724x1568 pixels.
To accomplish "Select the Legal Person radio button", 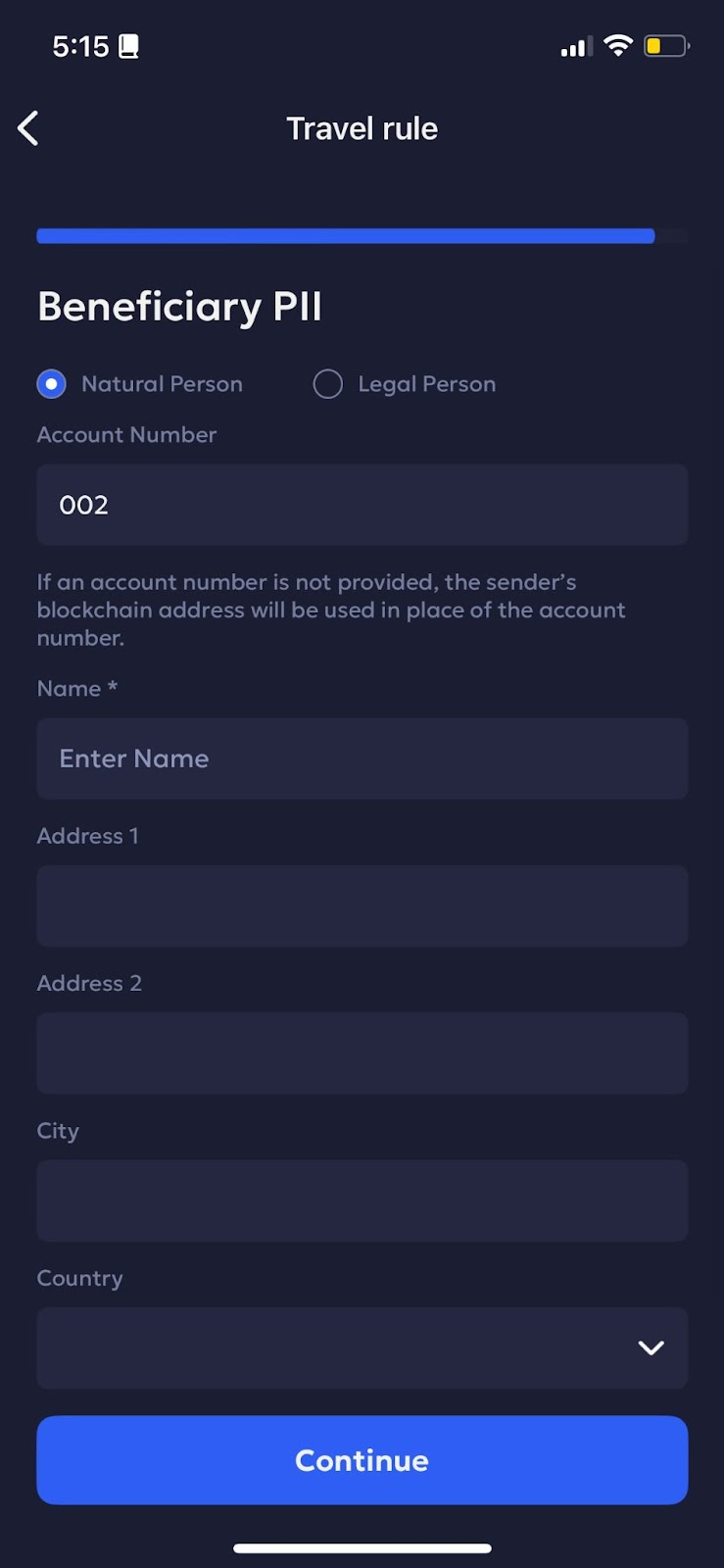I will (x=327, y=384).
